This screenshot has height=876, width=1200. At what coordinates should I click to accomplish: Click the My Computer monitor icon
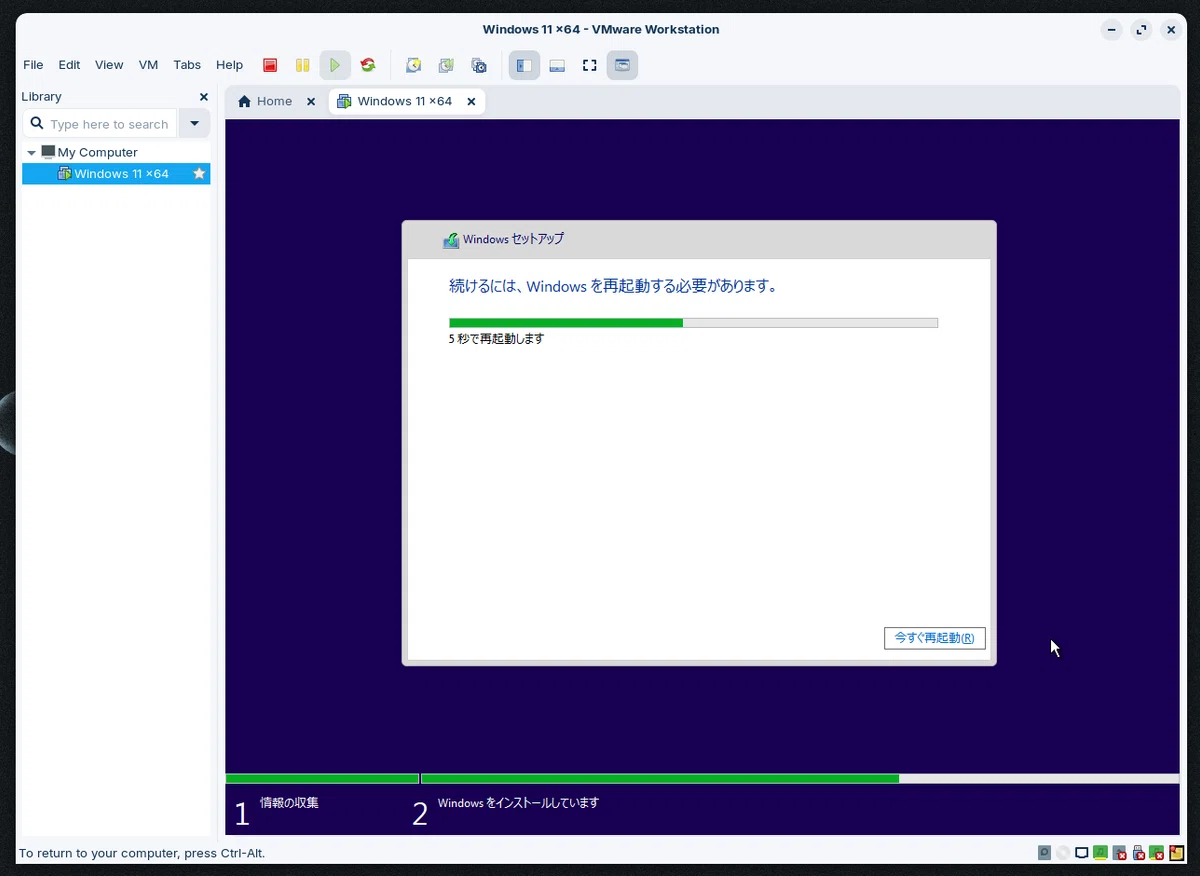[48, 152]
